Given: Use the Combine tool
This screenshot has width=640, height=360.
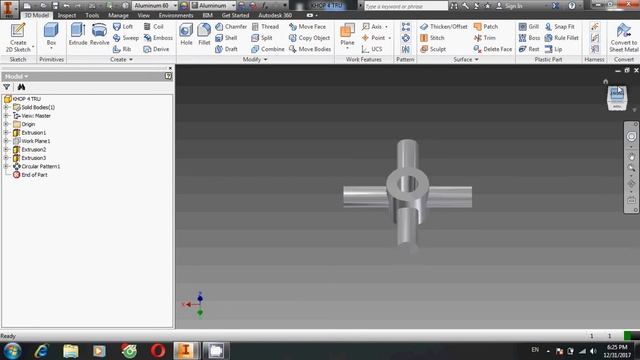Looking at the screenshot, I should point(268,49).
